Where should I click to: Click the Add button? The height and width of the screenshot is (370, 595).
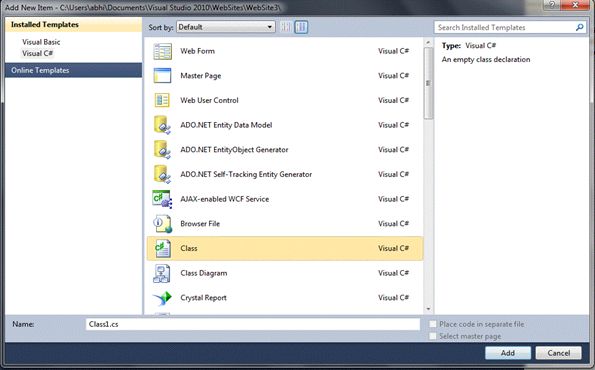pyautogui.click(x=508, y=353)
